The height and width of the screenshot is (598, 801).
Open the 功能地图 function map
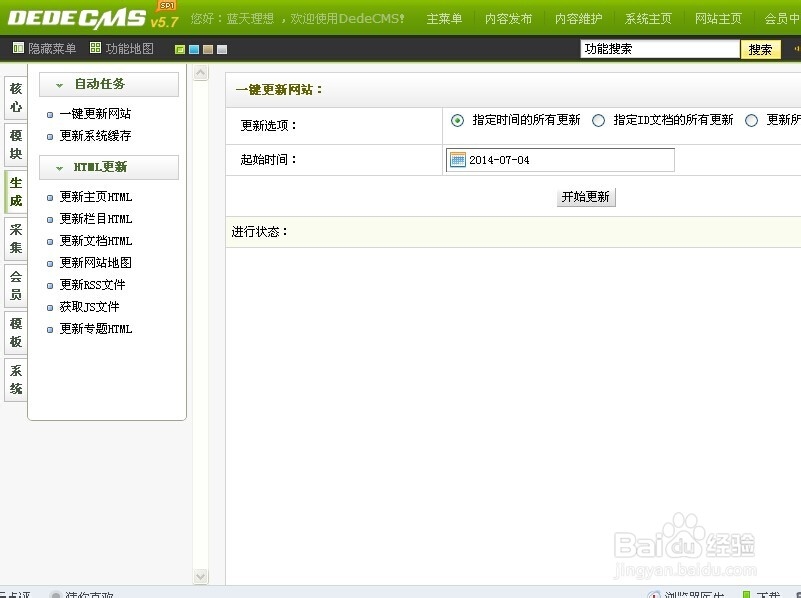click(93, 47)
